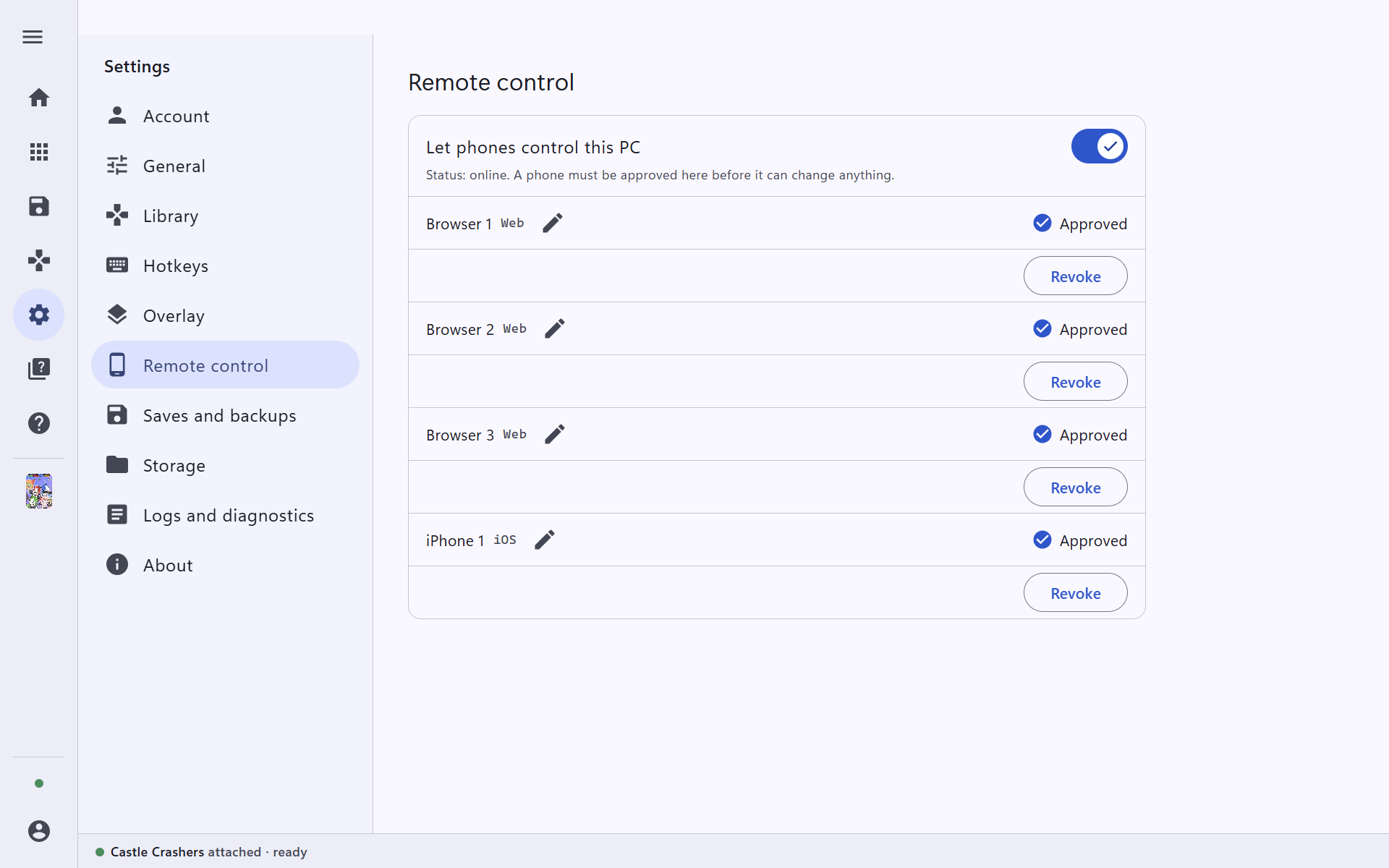The height and width of the screenshot is (868, 1389).
Task: Open the help library icon
Action: point(39,369)
